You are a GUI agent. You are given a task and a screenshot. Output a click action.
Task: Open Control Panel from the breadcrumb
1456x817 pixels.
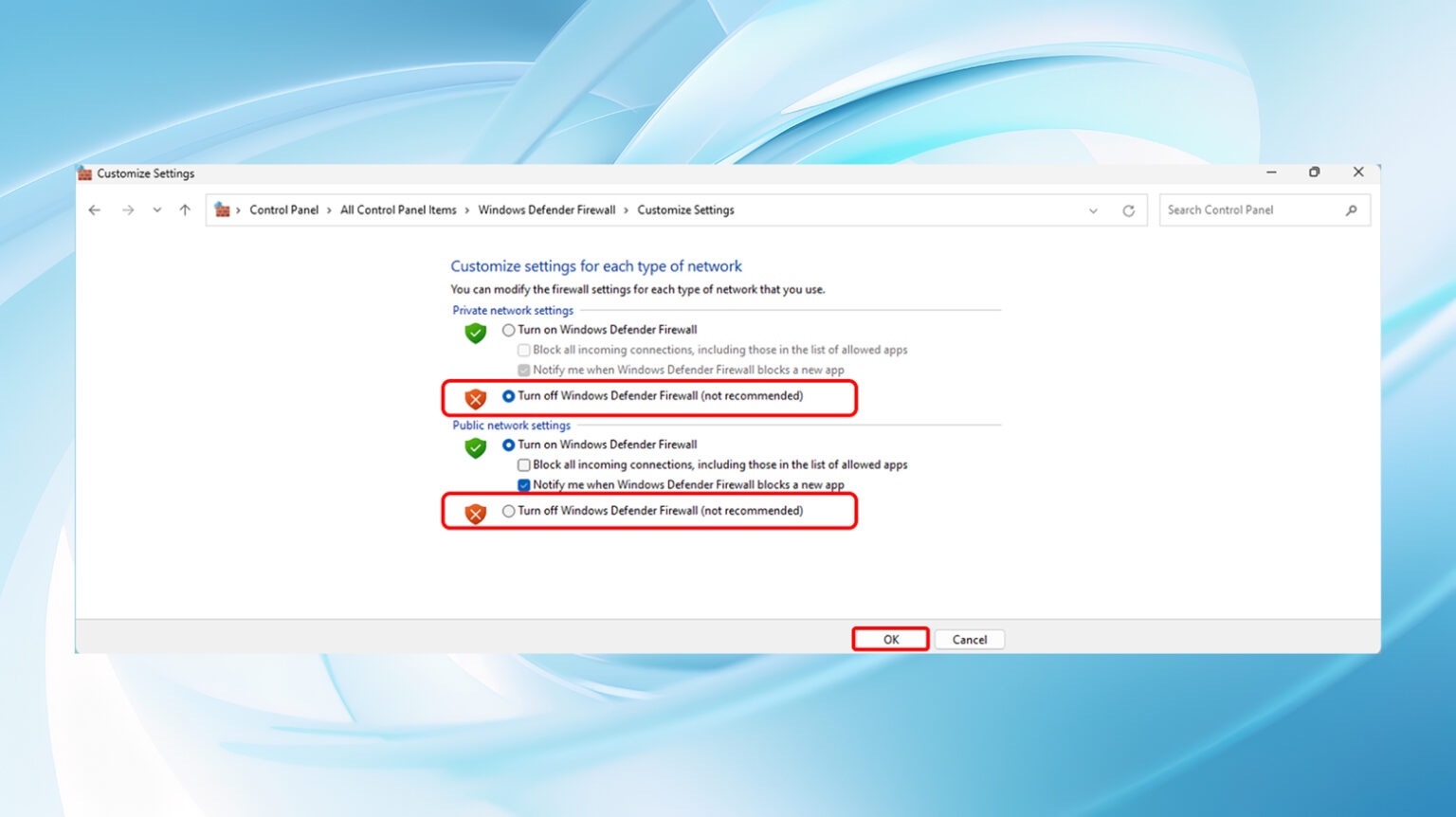click(283, 209)
